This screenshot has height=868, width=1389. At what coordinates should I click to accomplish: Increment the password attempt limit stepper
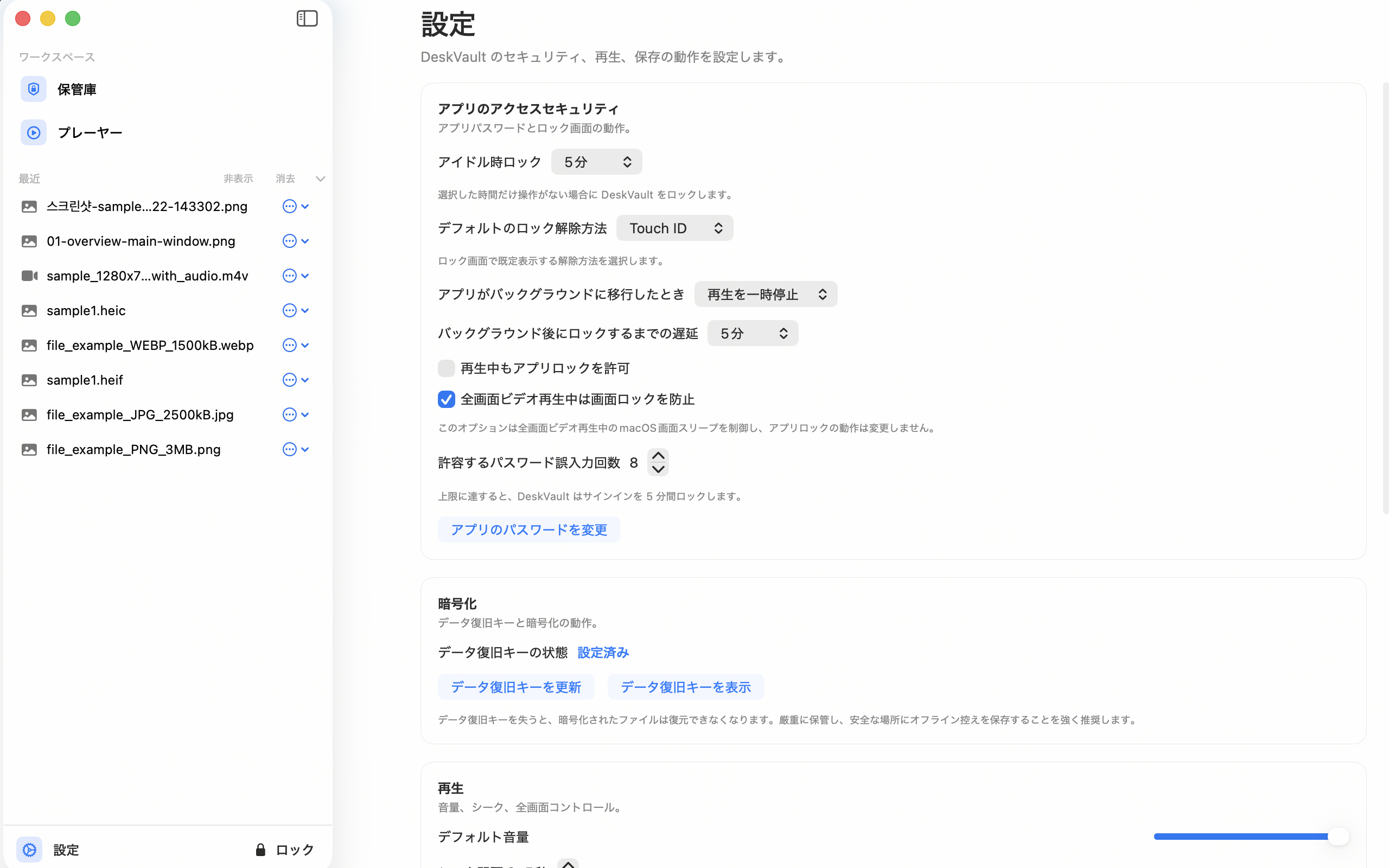point(658,455)
